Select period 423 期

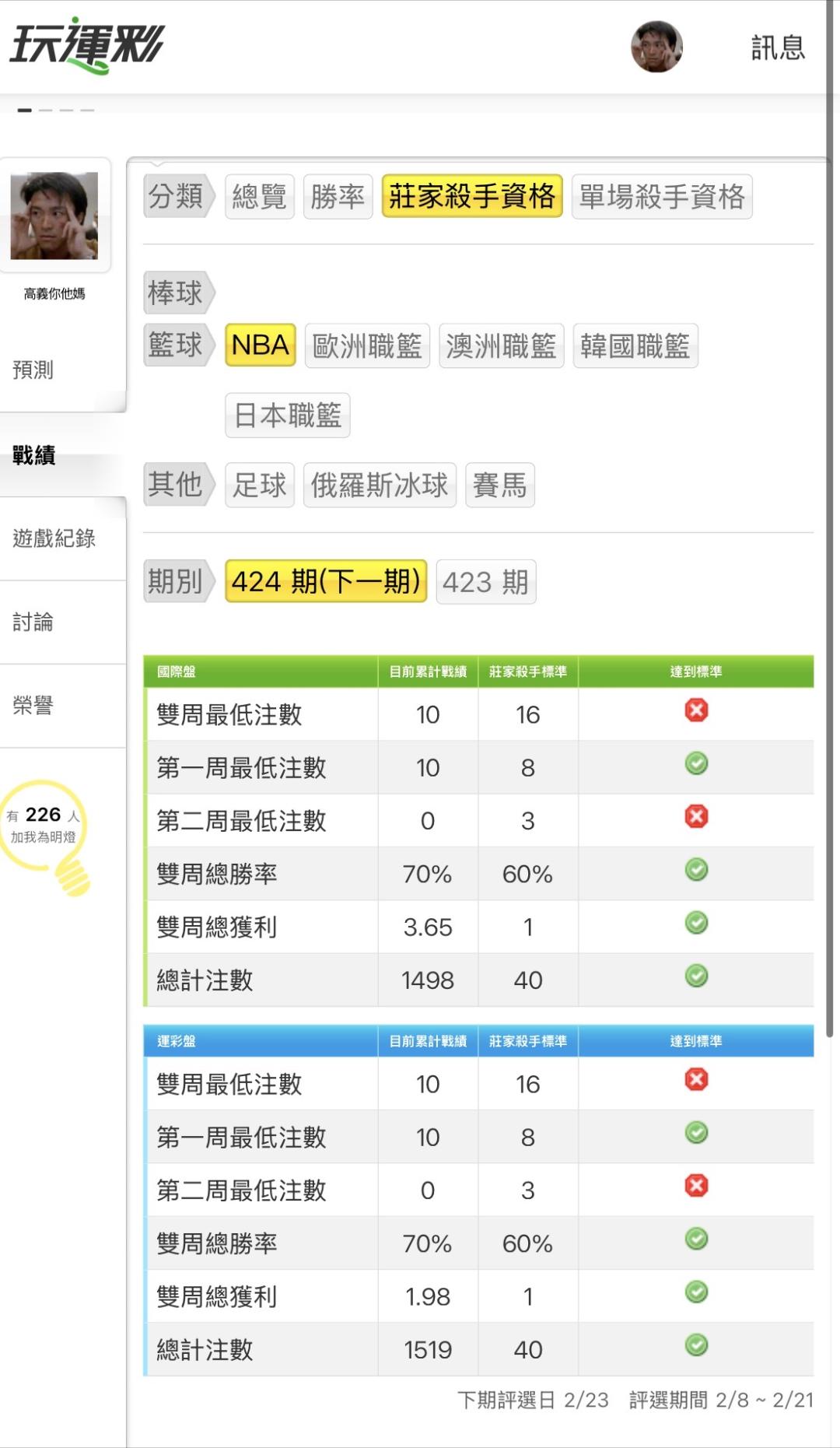486,582
